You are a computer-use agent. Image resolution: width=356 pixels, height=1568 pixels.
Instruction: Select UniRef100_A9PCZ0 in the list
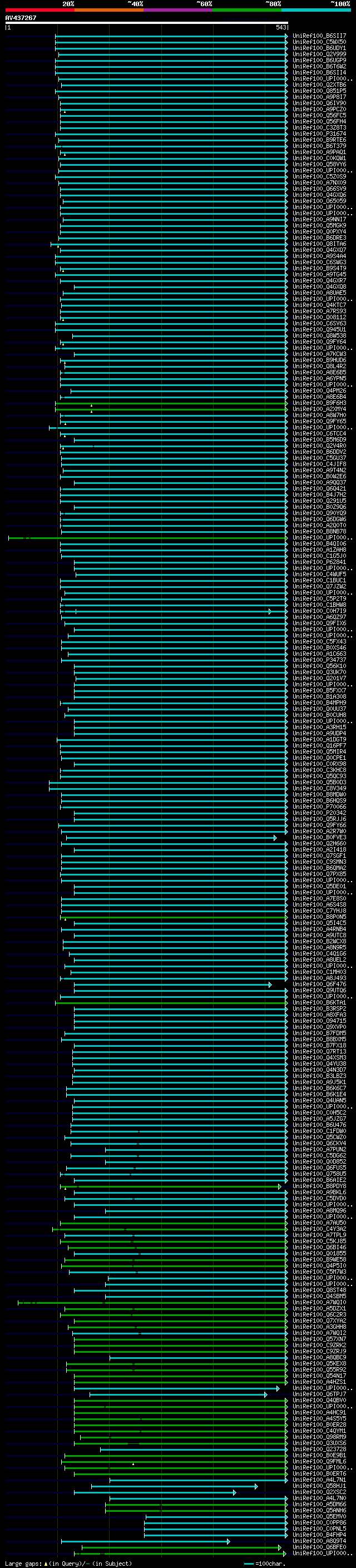pyautogui.click(x=319, y=109)
